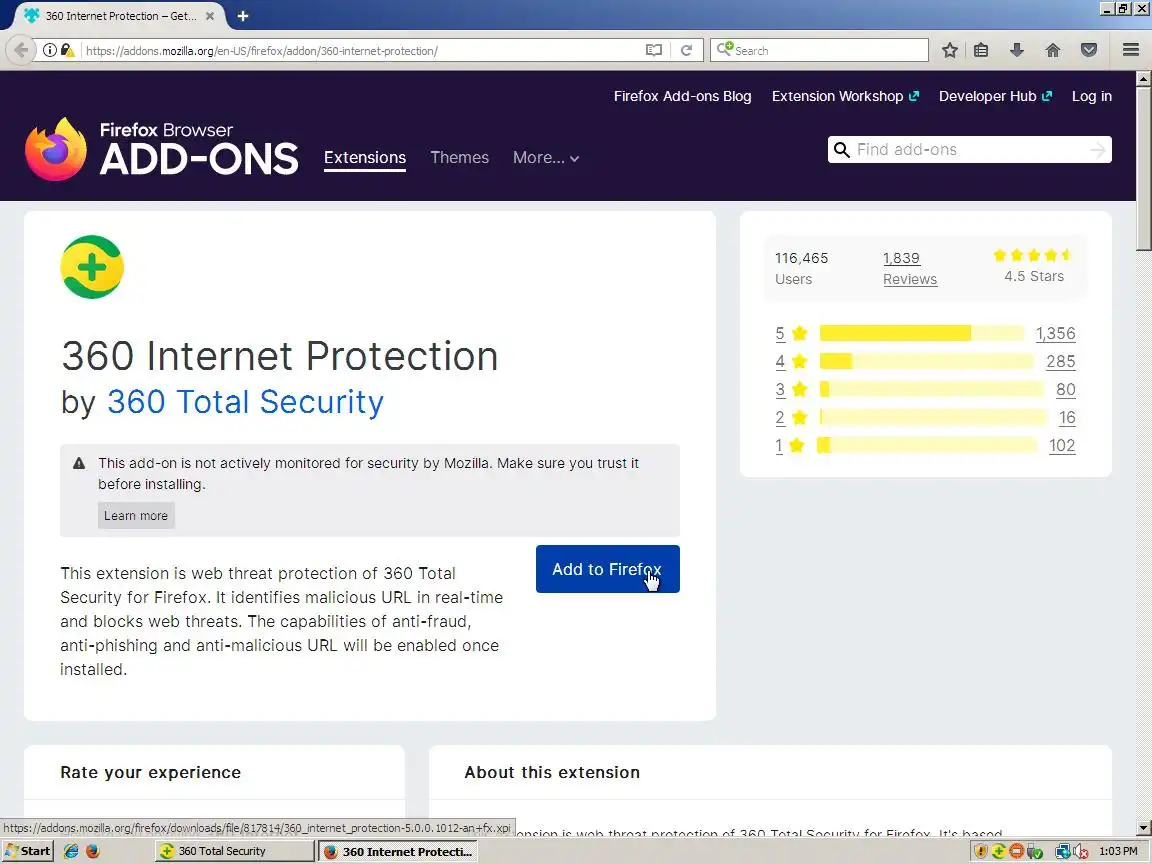Click the page vertical scrollbar down arrow
Viewport: 1152px width, 864px height.
point(1144,828)
